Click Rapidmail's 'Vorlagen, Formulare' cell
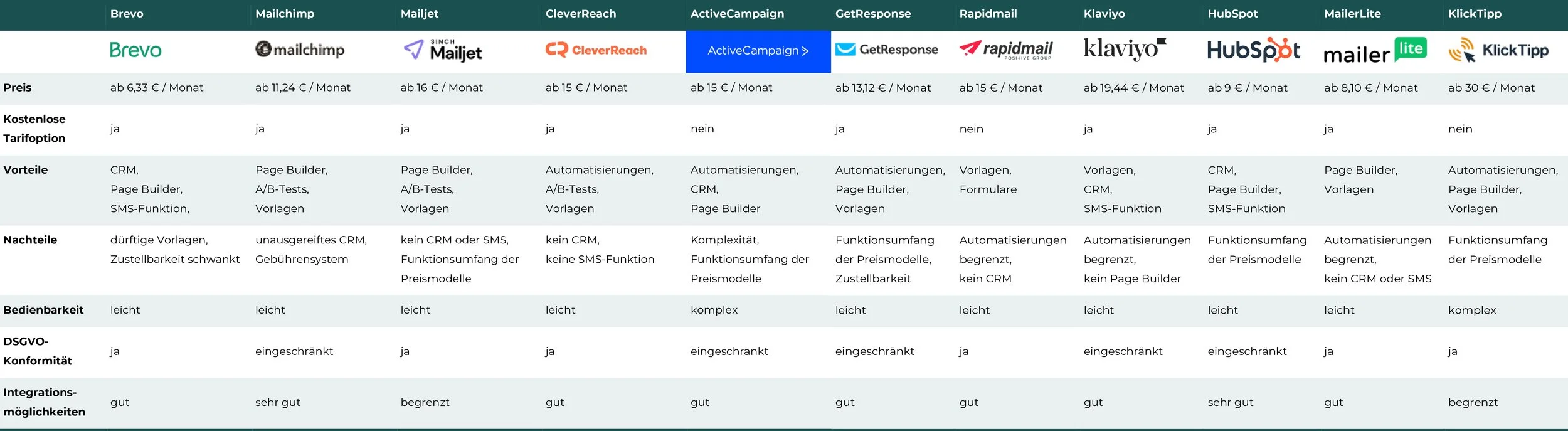 [x=988, y=180]
